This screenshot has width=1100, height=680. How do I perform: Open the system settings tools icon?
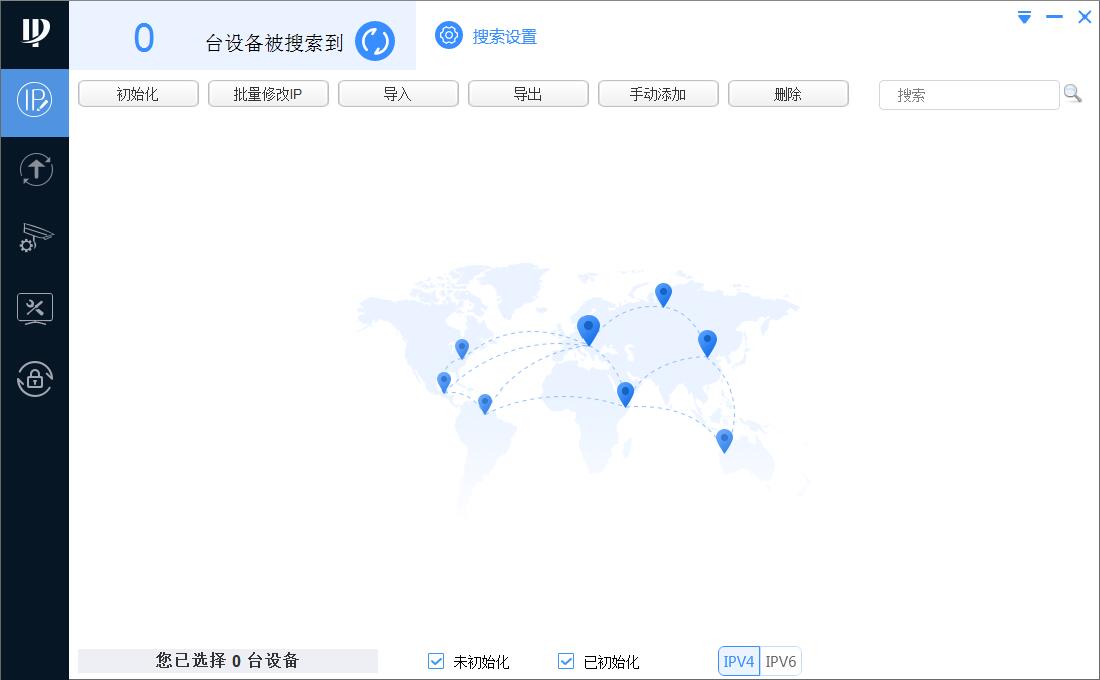coord(35,308)
